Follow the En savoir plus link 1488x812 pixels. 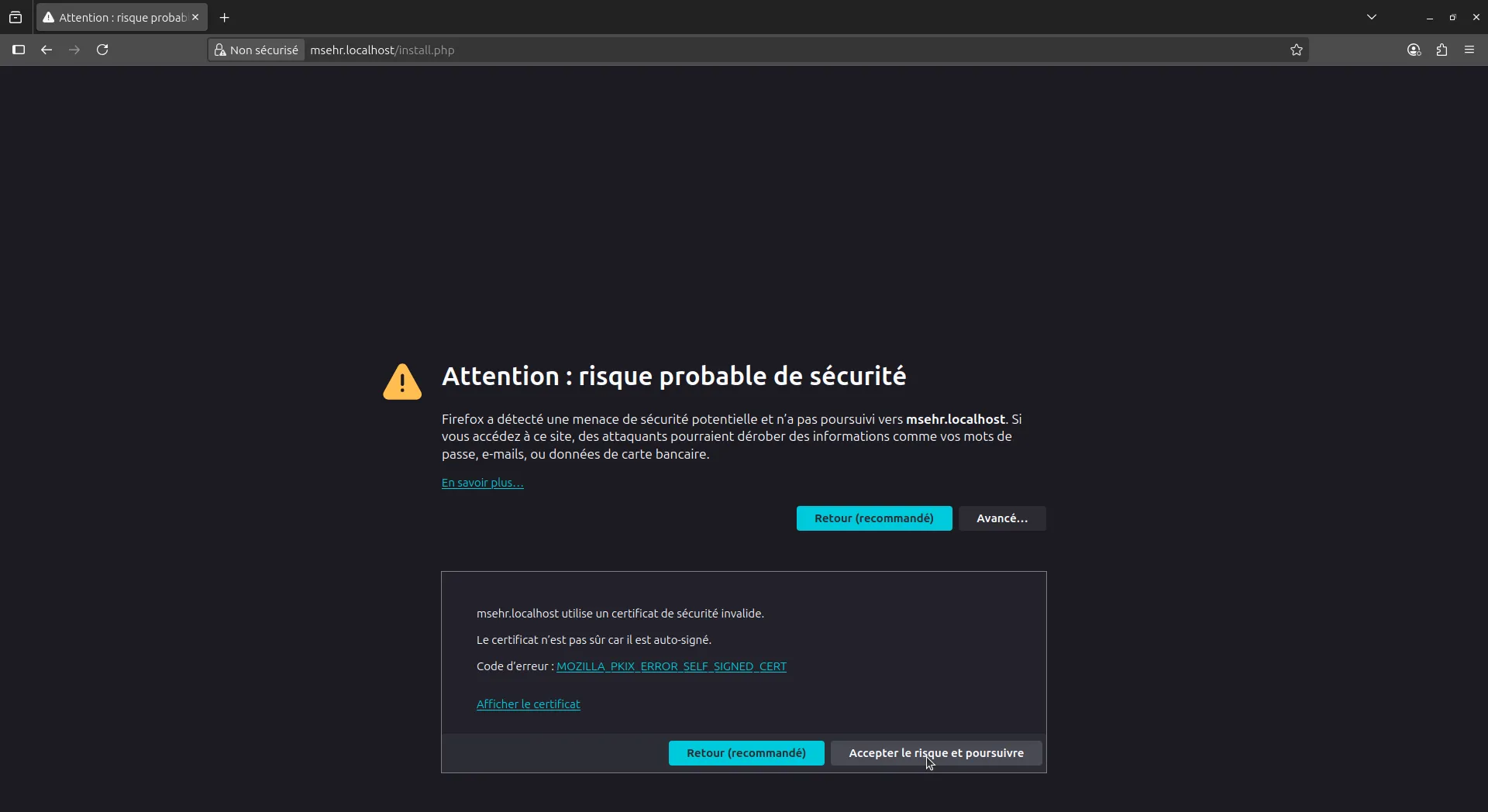(481, 483)
